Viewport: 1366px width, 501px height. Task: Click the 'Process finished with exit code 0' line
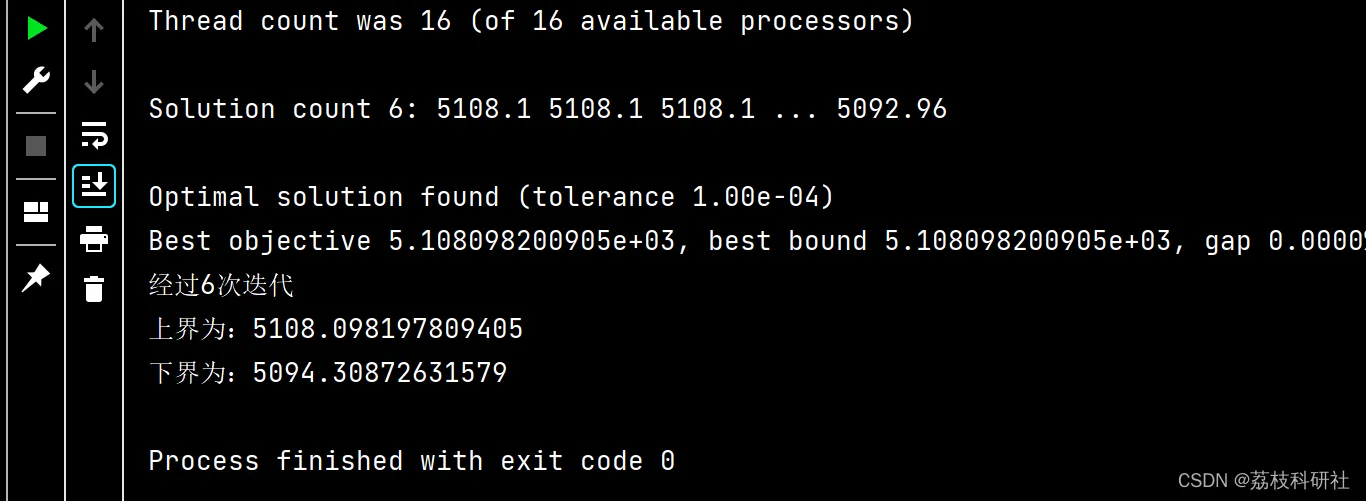click(411, 461)
